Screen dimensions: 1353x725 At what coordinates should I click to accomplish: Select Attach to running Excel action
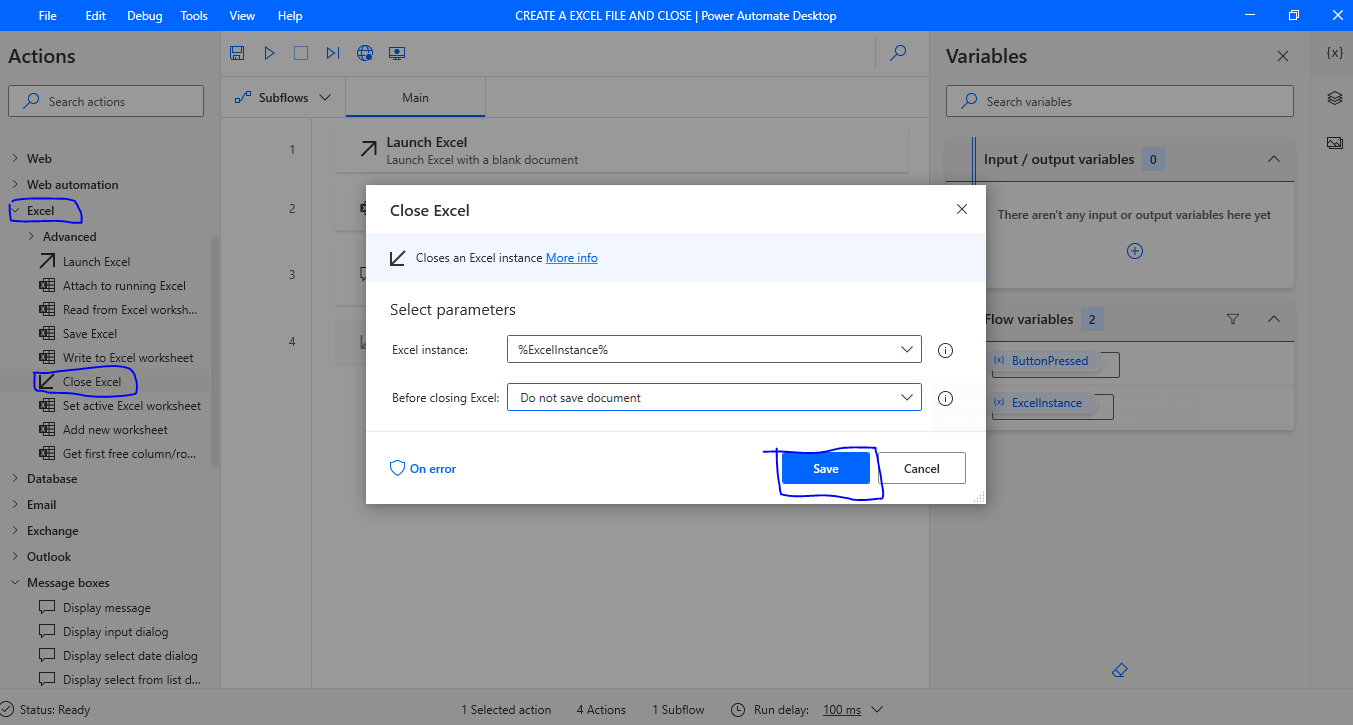pyautogui.click(x=124, y=286)
